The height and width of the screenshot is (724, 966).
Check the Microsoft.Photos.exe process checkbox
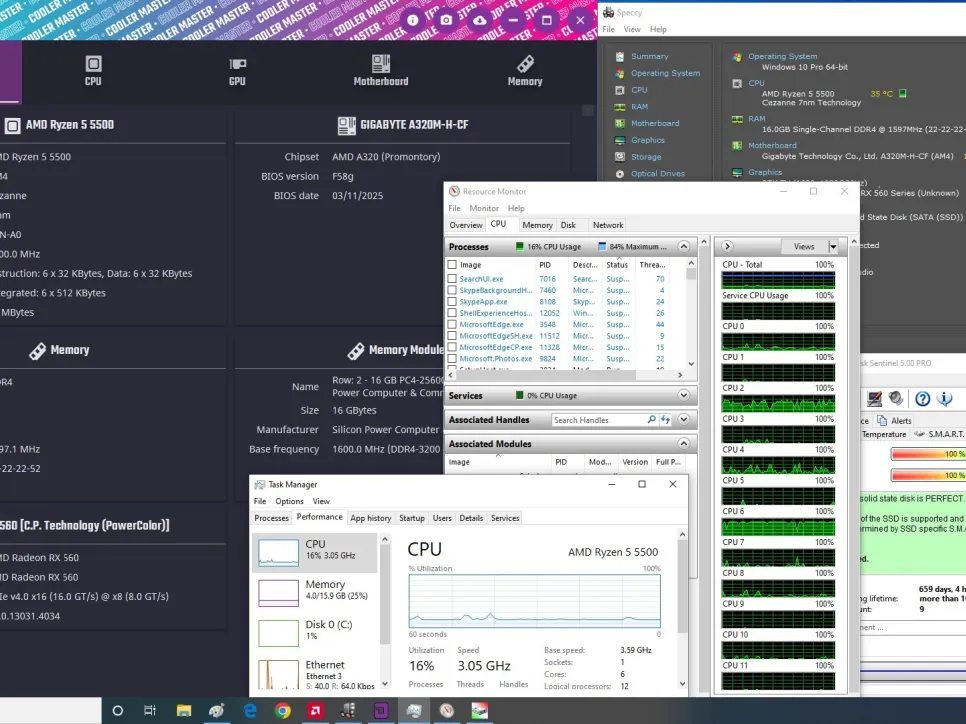point(452,359)
